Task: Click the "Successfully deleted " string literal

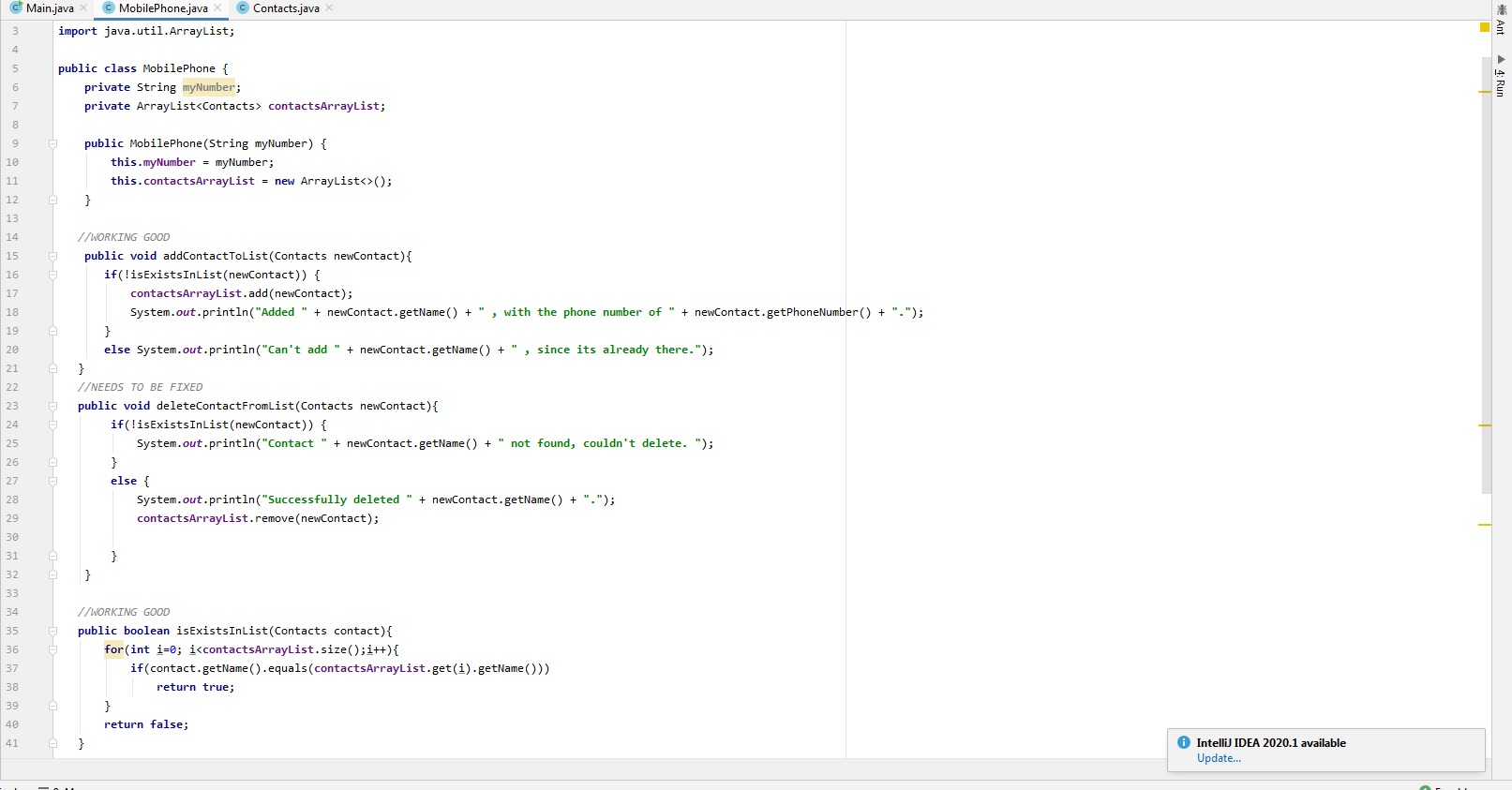Action: (337, 499)
